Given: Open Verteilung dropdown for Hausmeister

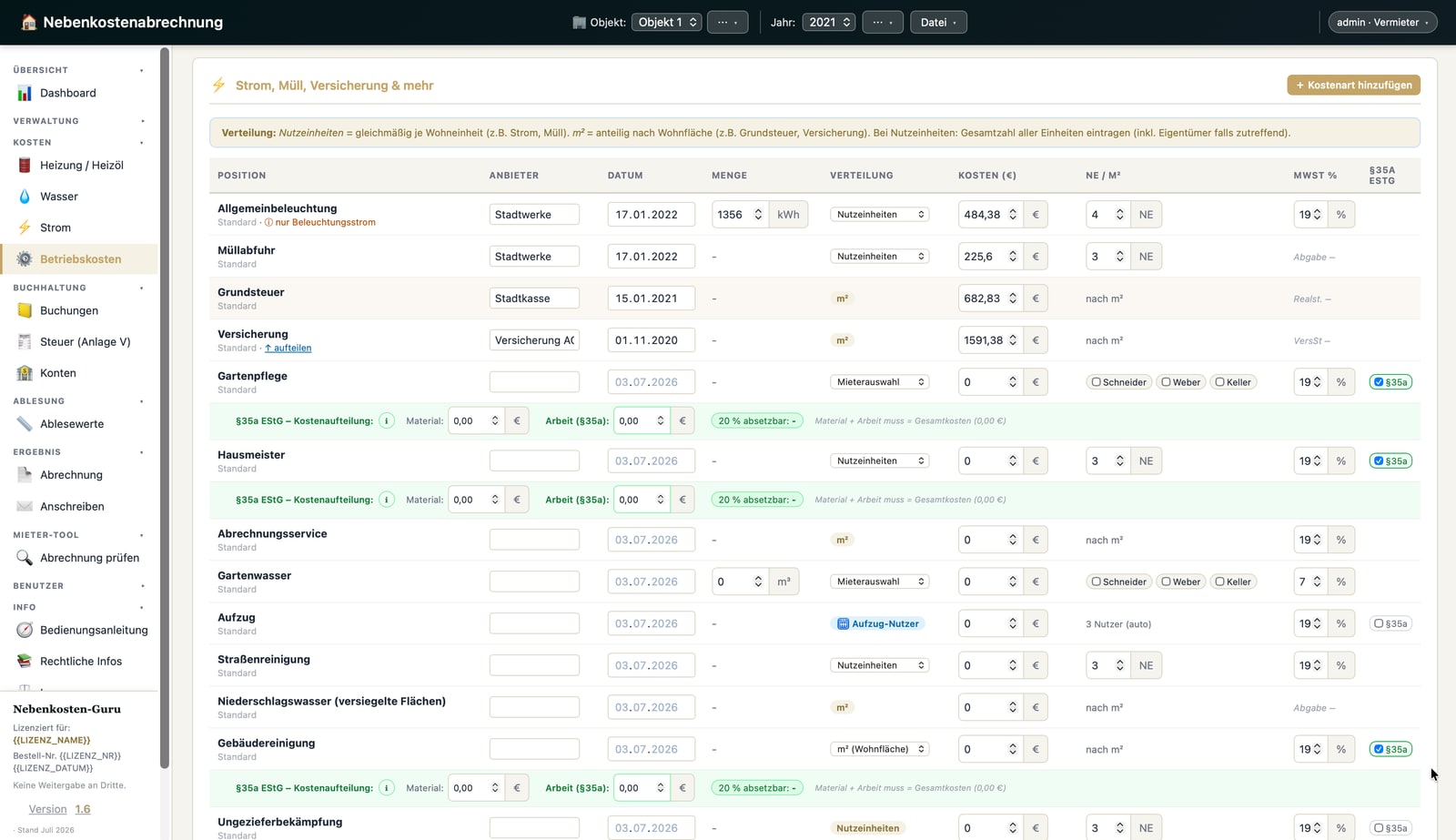Looking at the screenshot, I should [x=879, y=461].
